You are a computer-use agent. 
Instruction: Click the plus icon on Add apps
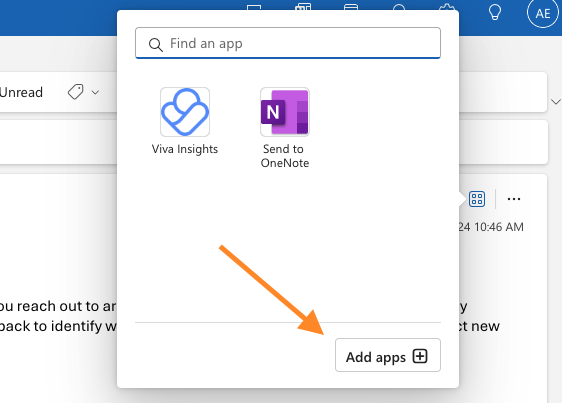point(420,356)
